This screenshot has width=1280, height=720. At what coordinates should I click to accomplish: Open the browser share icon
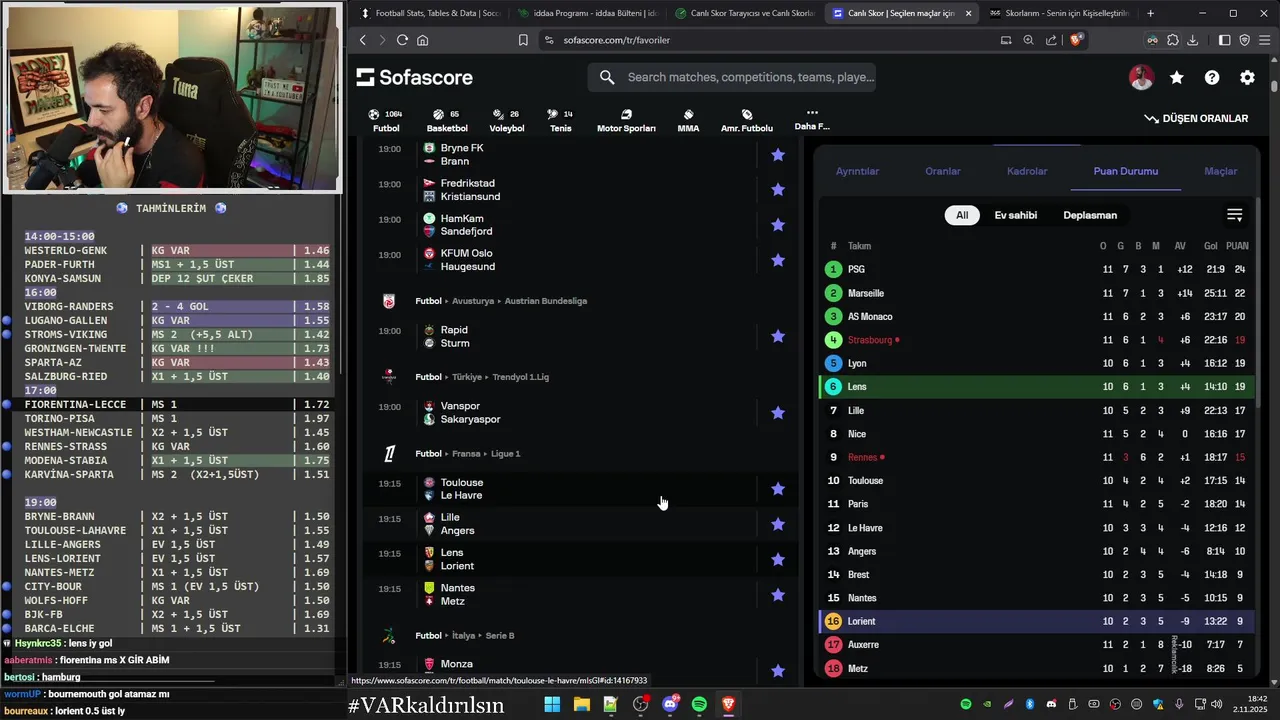[x=1051, y=40]
